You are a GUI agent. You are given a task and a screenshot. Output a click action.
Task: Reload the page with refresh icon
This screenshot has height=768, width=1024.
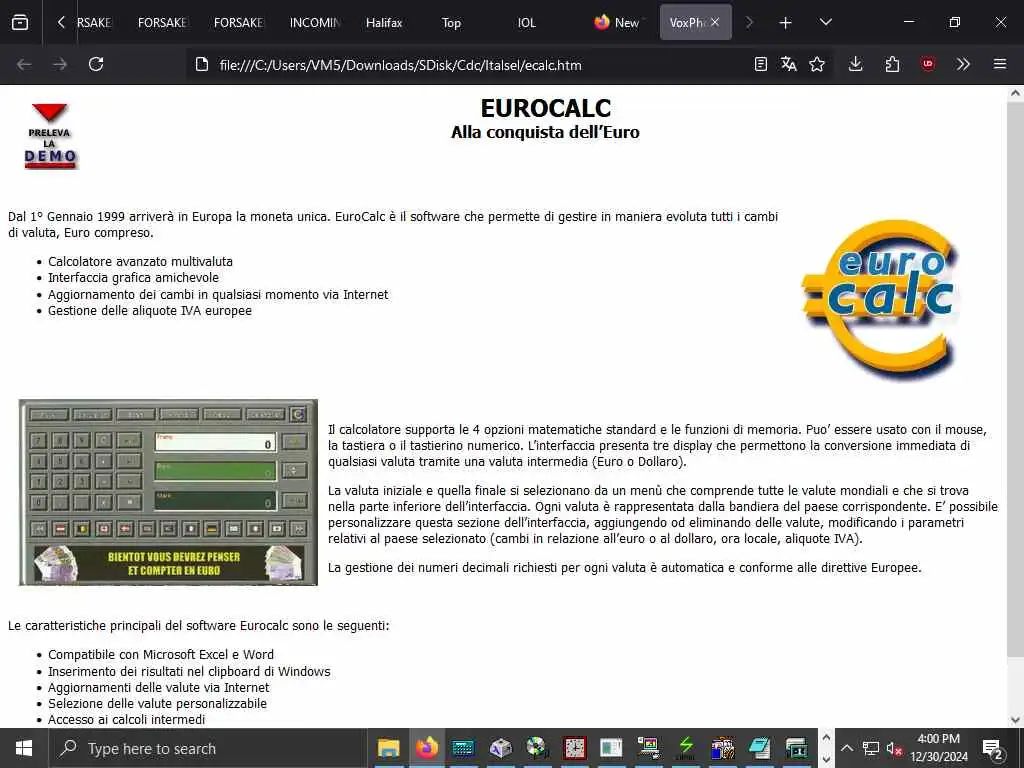[x=96, y=64]
